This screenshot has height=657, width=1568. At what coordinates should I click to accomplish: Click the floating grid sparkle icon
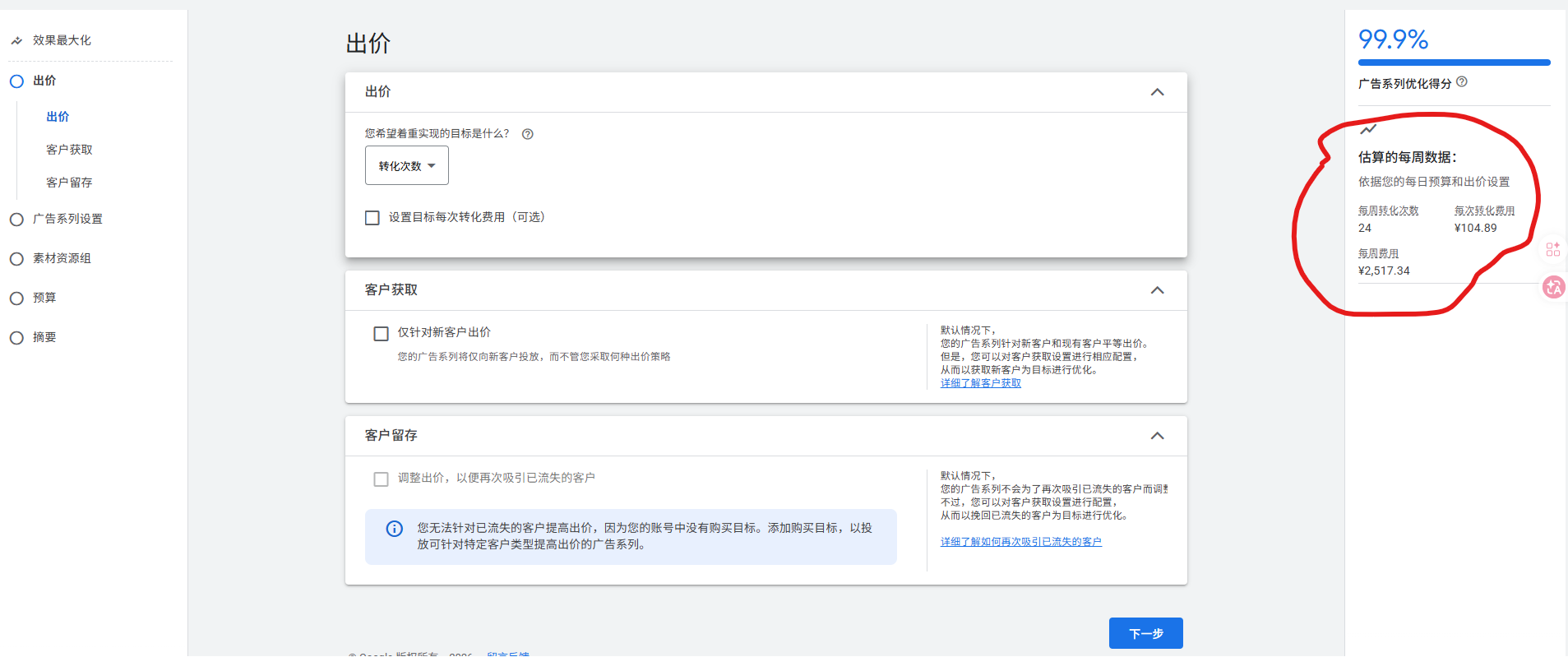[x=1552, y=249]
